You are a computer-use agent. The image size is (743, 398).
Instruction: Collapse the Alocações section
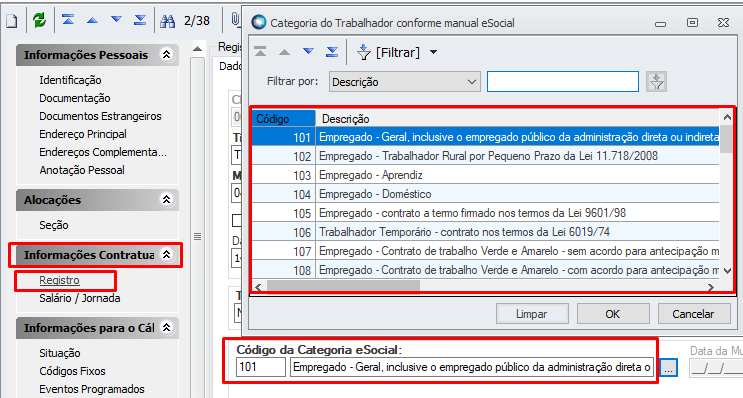[166, 199]
